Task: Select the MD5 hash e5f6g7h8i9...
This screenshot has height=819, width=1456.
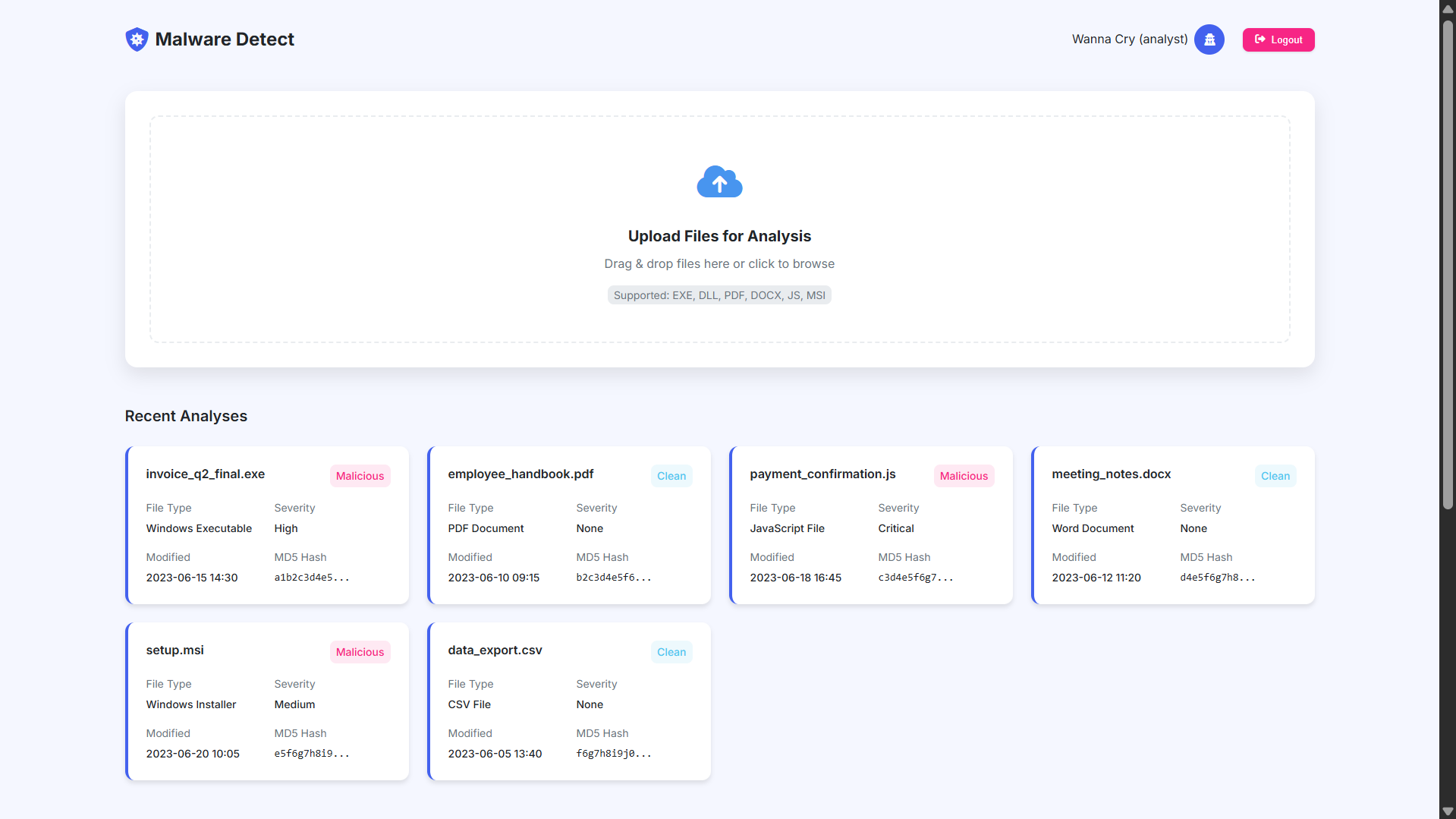Action: click(312, 754)
